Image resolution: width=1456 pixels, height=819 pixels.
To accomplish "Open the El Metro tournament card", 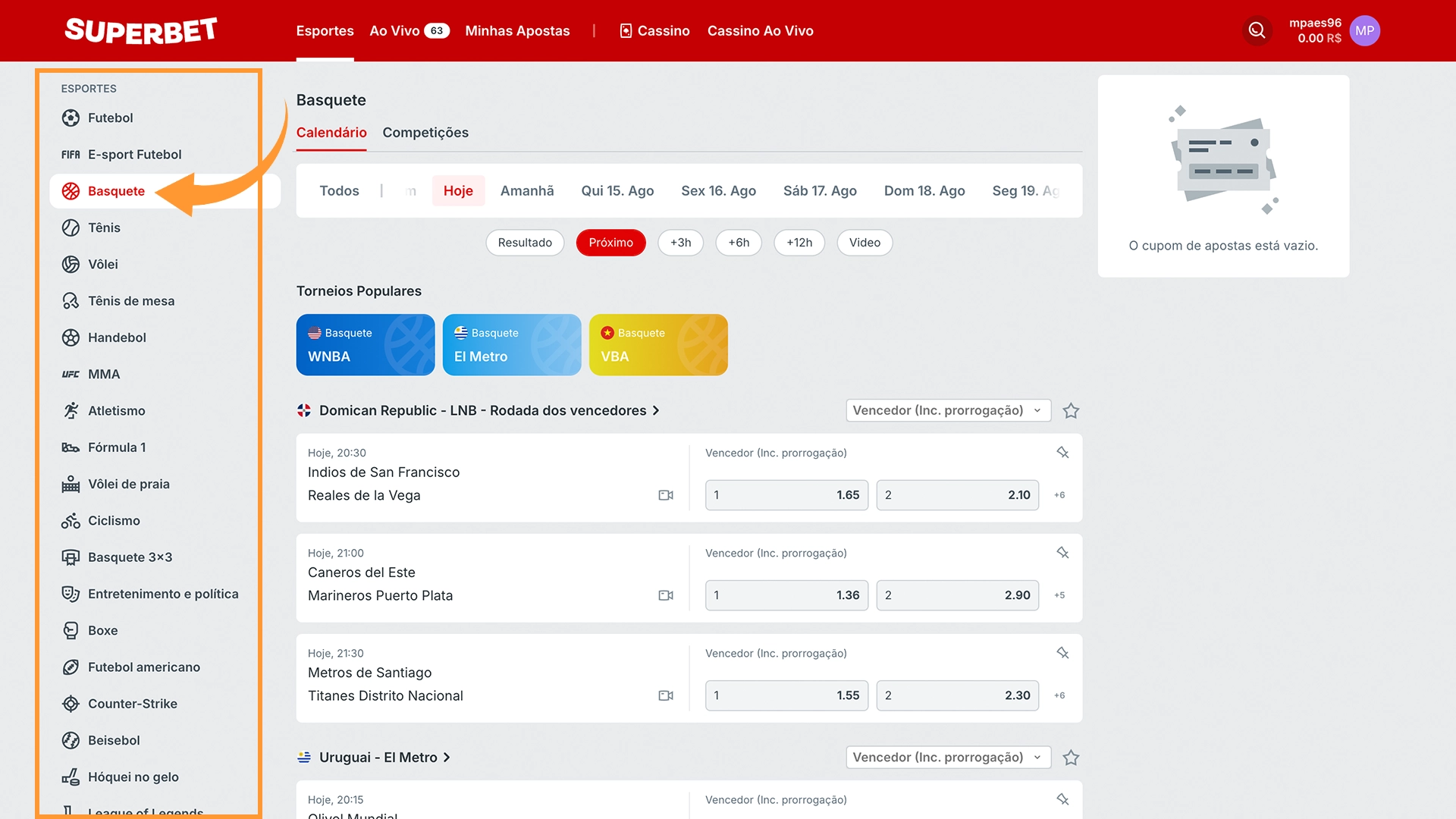I will click(x=512, y=345).
